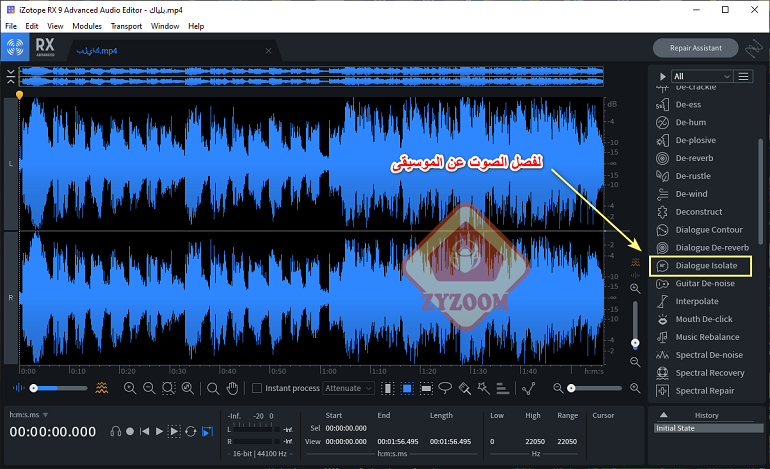Open the File menu

click(x=11, y=26)
